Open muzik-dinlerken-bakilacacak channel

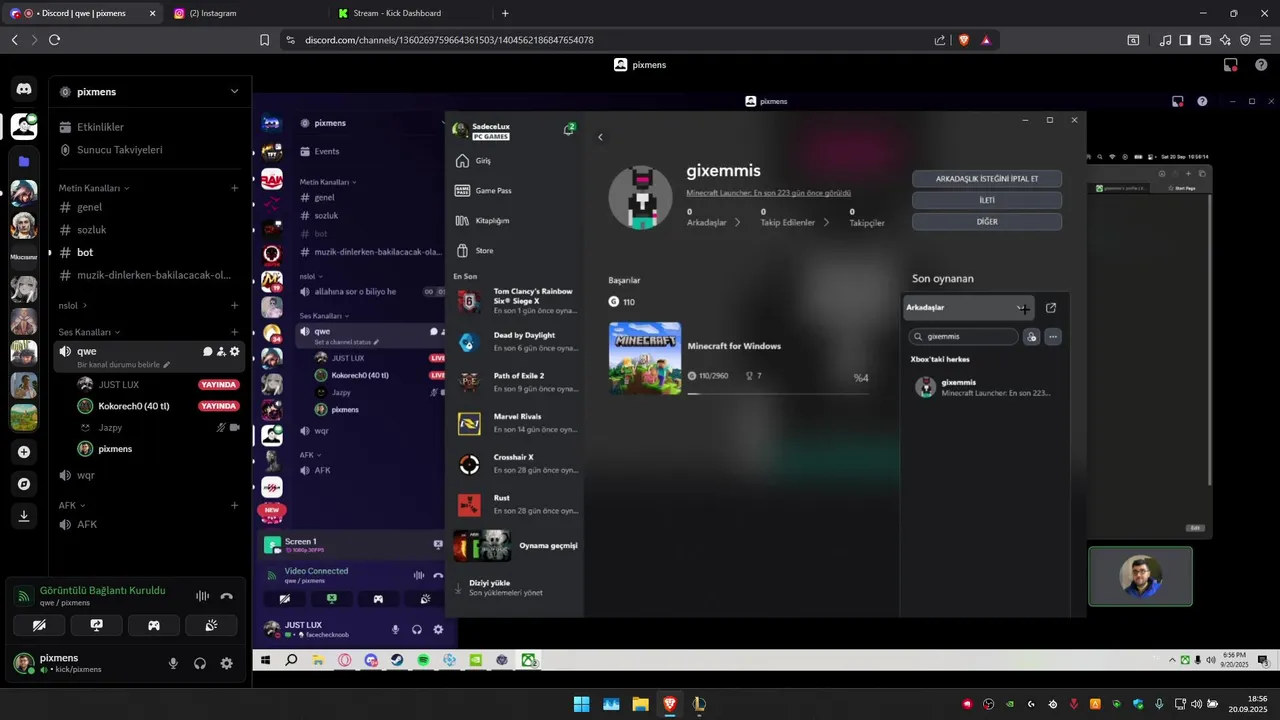click(149, 275)
